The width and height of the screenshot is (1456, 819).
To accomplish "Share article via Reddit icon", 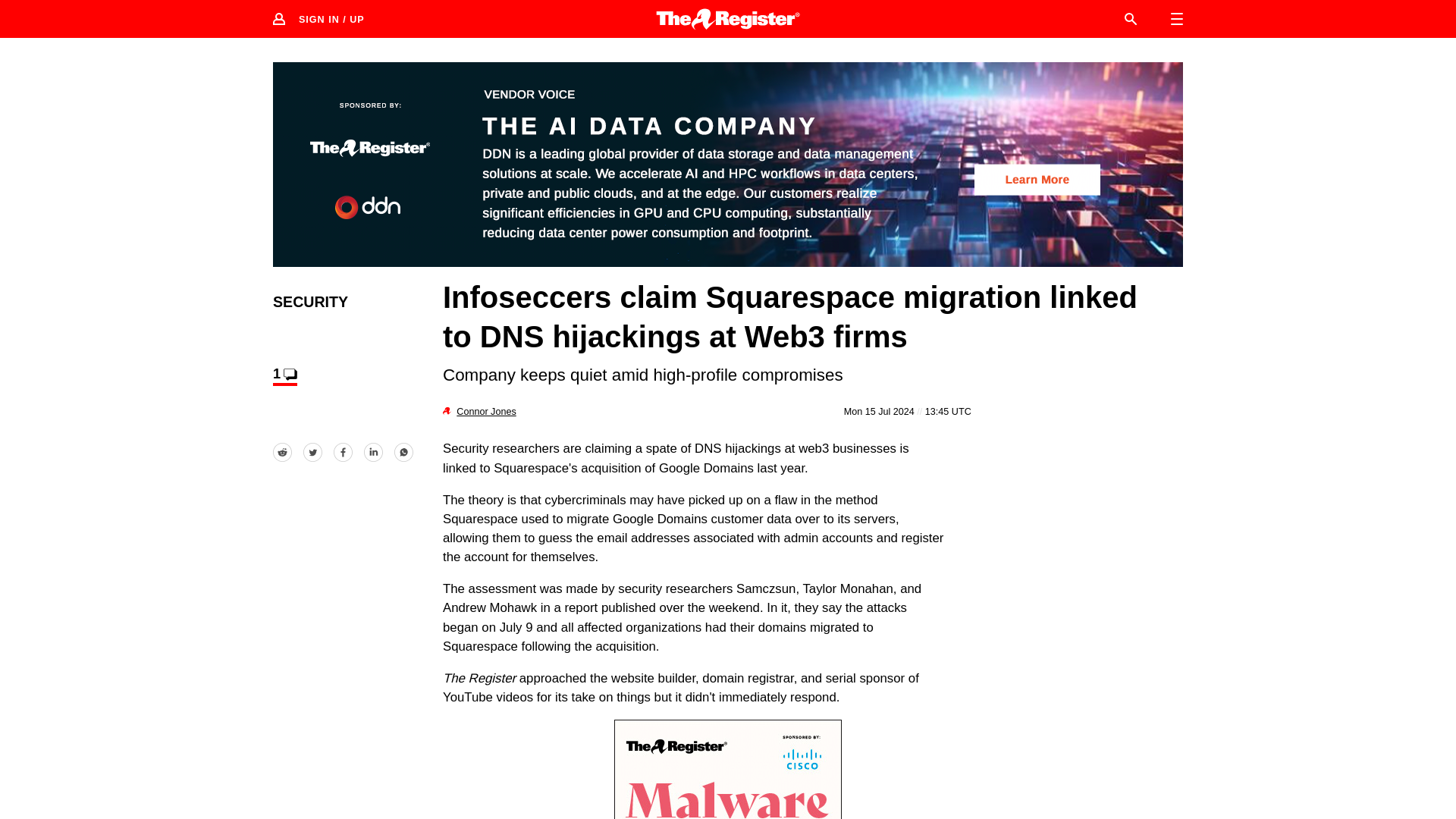I will pyautogui.click(x=282, y=452).
